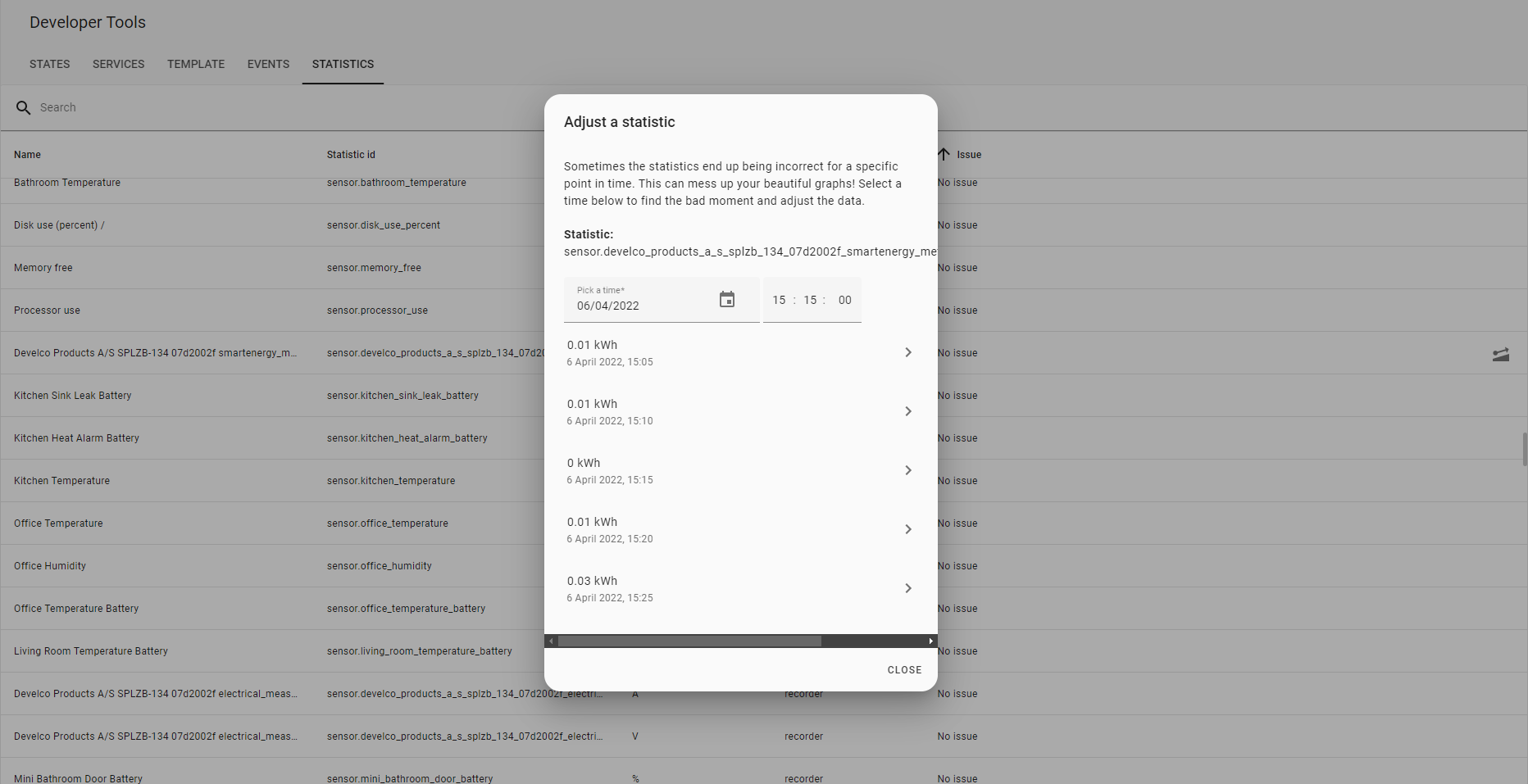Viewport: 1528px width, 784px height.
Task: Click the Developer Tools page title
Action: [88, 22]
